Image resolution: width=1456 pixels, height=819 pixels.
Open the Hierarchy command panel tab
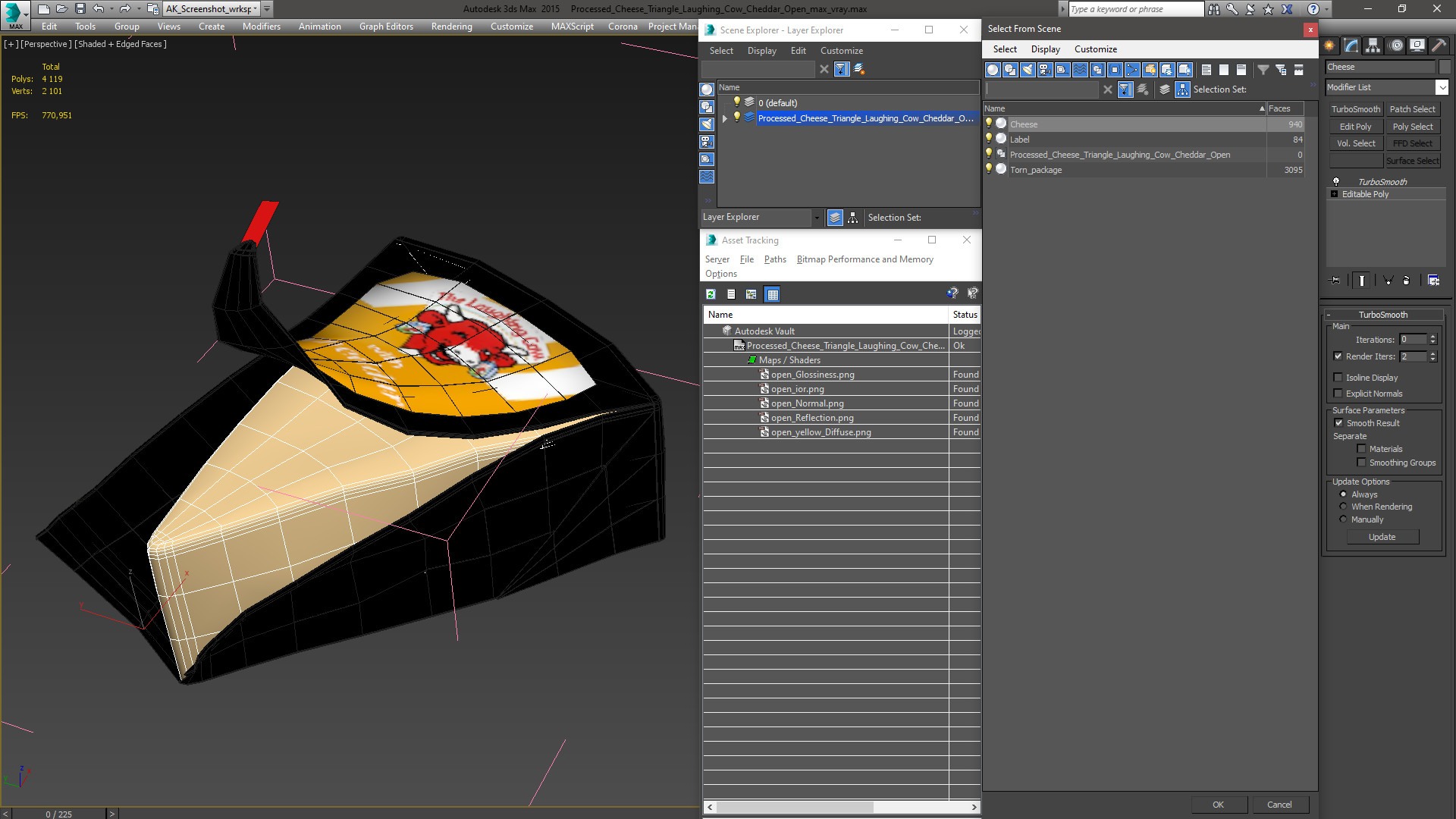[1373, 45]
